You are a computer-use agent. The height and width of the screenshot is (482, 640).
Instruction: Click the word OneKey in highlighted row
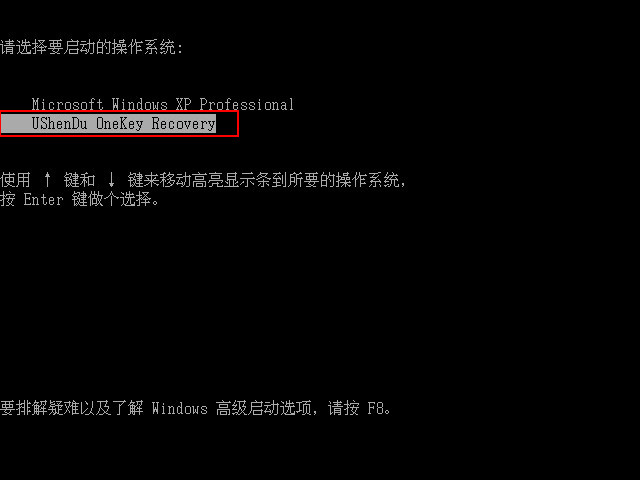coord(120,124)
